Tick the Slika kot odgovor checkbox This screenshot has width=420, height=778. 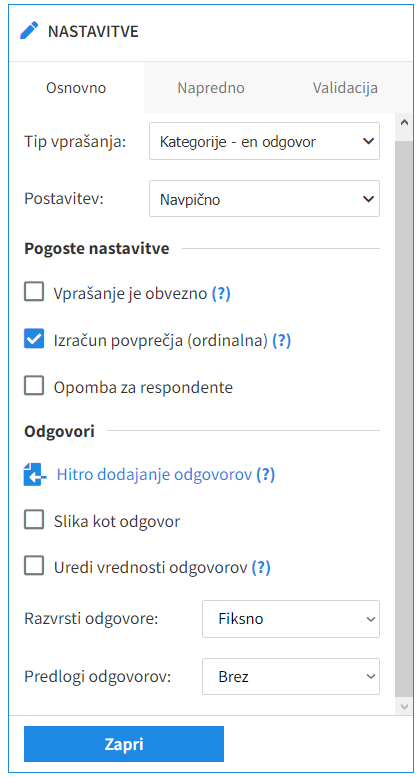(x=34, y=520)
